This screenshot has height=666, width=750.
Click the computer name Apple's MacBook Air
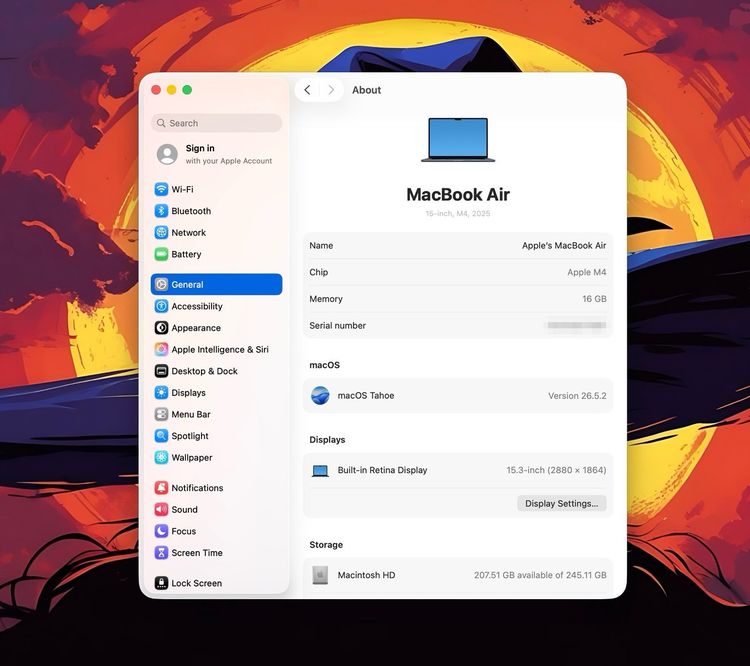(x=564, y=245)
